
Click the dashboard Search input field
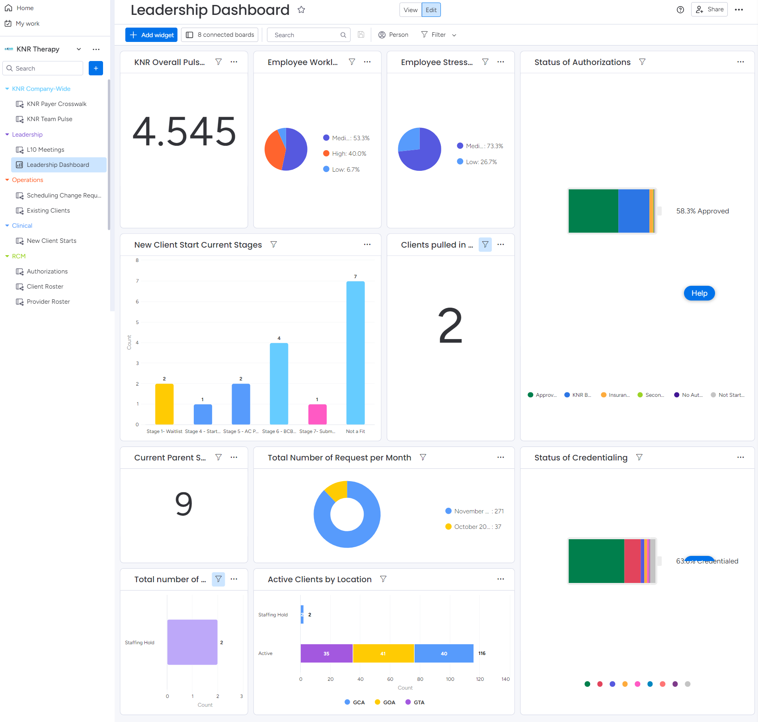(x=305, y=35)
